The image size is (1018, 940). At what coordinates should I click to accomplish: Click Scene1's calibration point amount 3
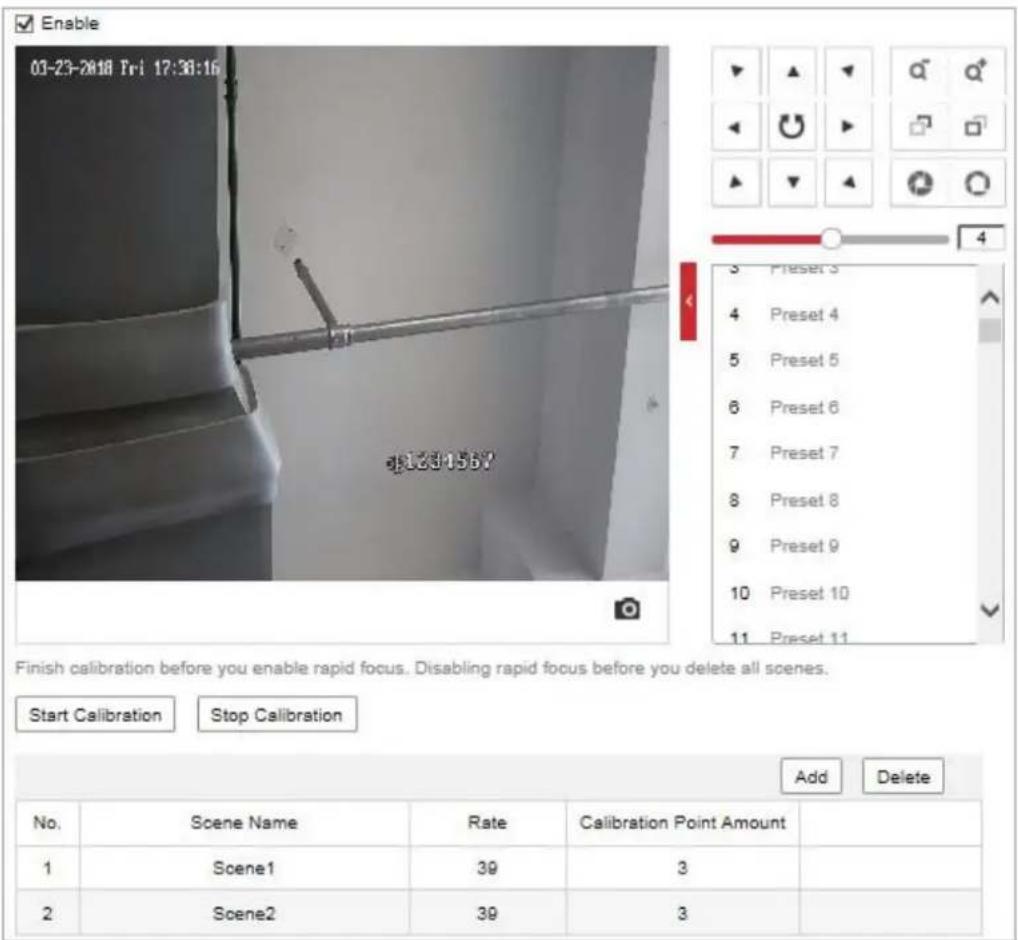click(682, 868)
